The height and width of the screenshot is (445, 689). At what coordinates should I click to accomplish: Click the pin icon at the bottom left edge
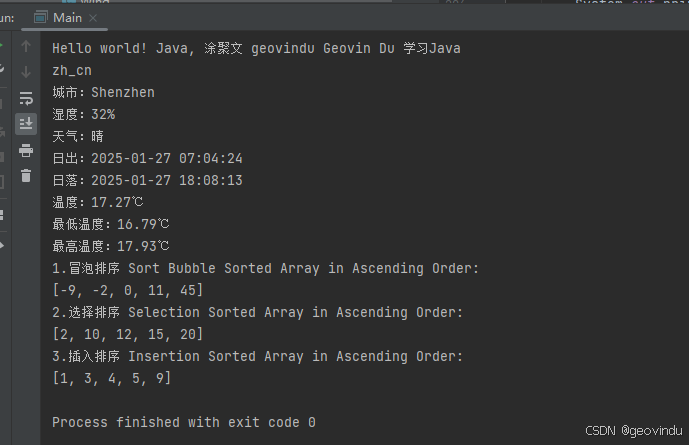point(2,245)
